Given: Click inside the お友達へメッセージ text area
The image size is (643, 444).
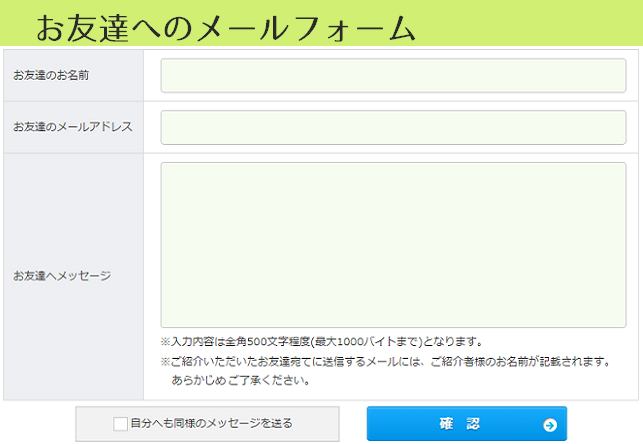Looking at the screenshot, I should point(393,245).
